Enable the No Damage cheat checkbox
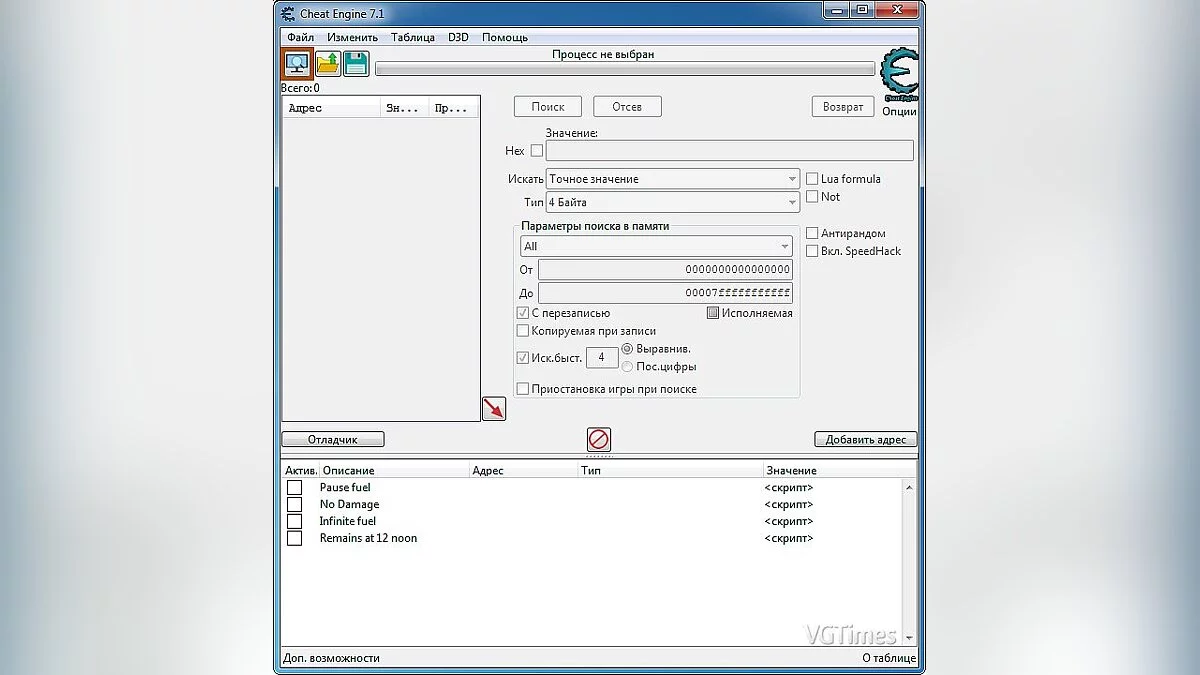1200x675 pixels. point(295,505)
